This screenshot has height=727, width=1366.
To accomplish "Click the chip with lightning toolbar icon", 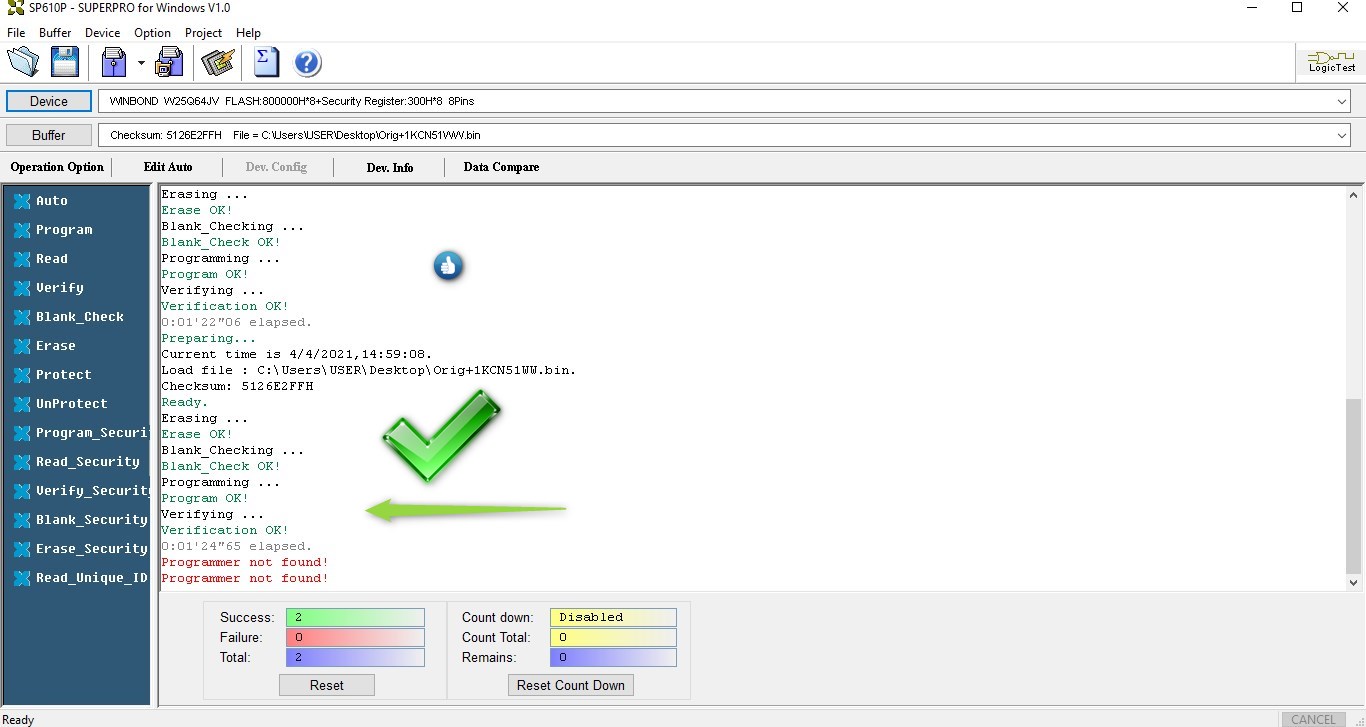I will pos(217,62).
